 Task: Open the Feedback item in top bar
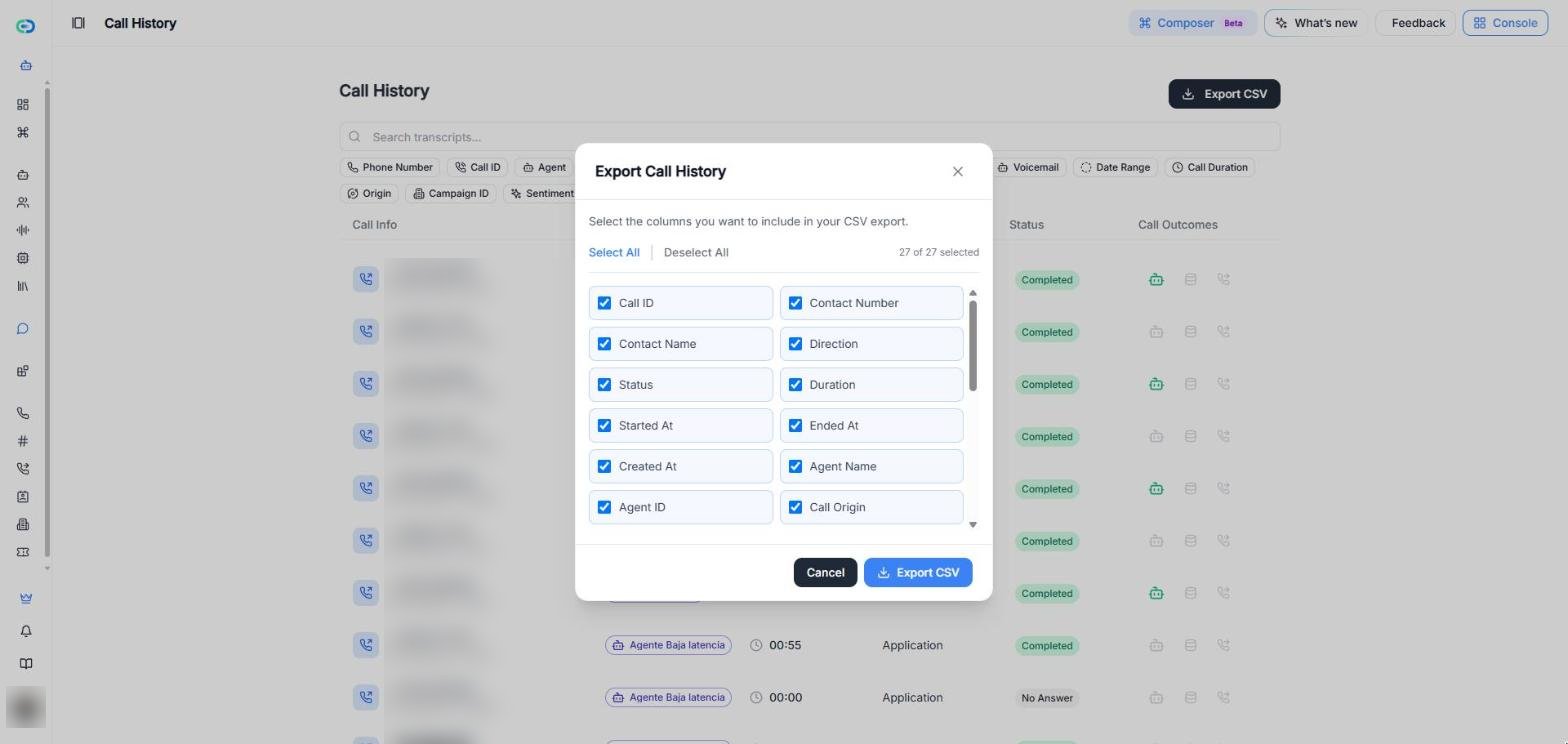point(1416,23)
